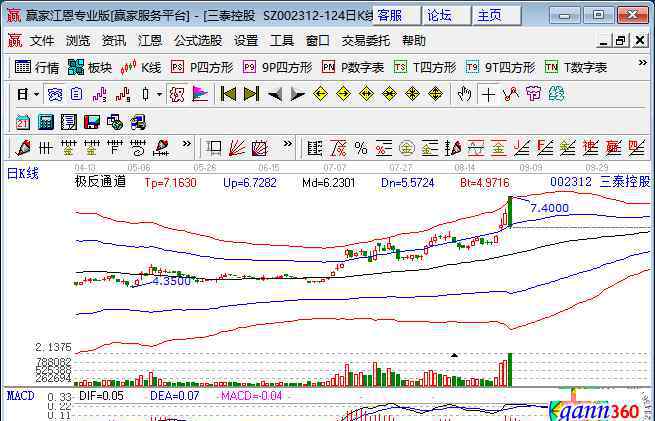This screenshot has width=655, height=421.
Task: Expand the top toolbar overflow chevron
Action: [642, 63]
